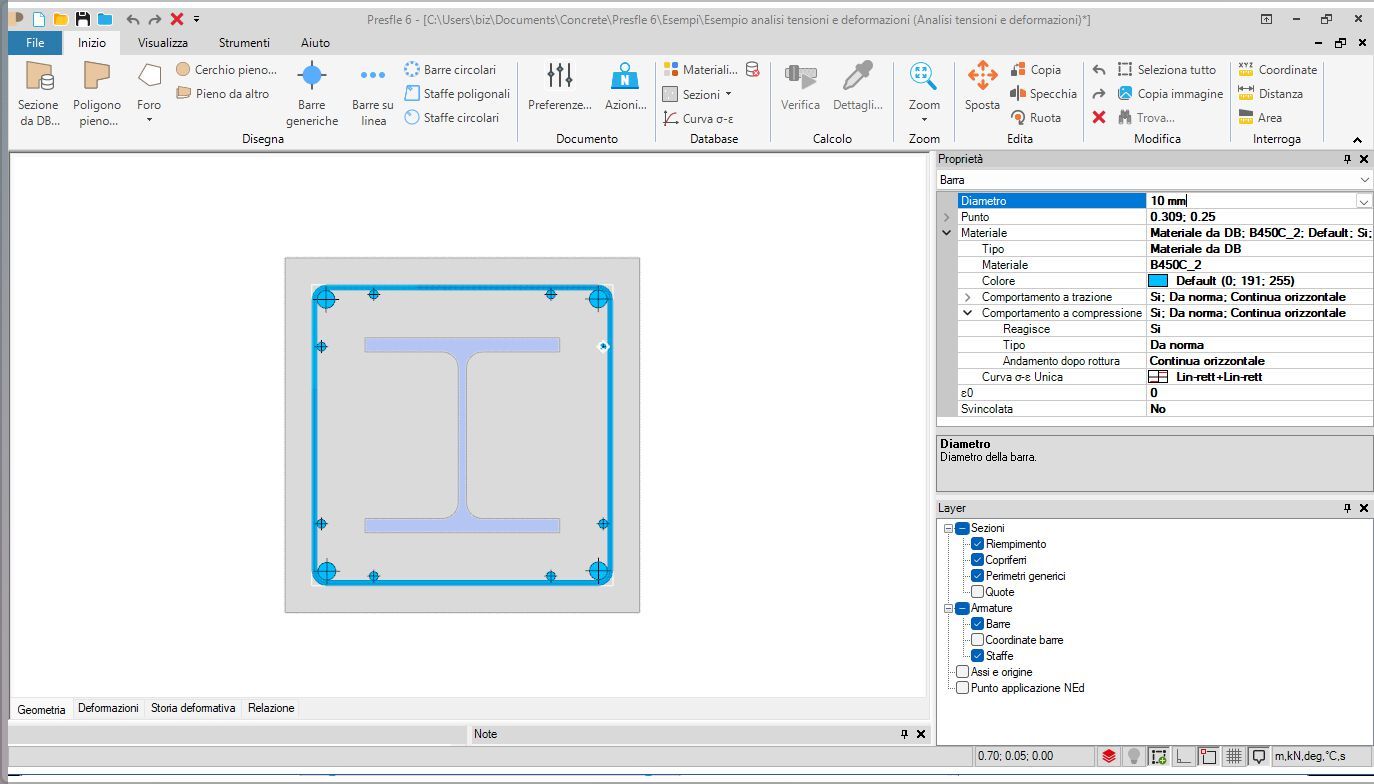Uncheck the Riempimento layer checkbox

(x=978, y=544)
